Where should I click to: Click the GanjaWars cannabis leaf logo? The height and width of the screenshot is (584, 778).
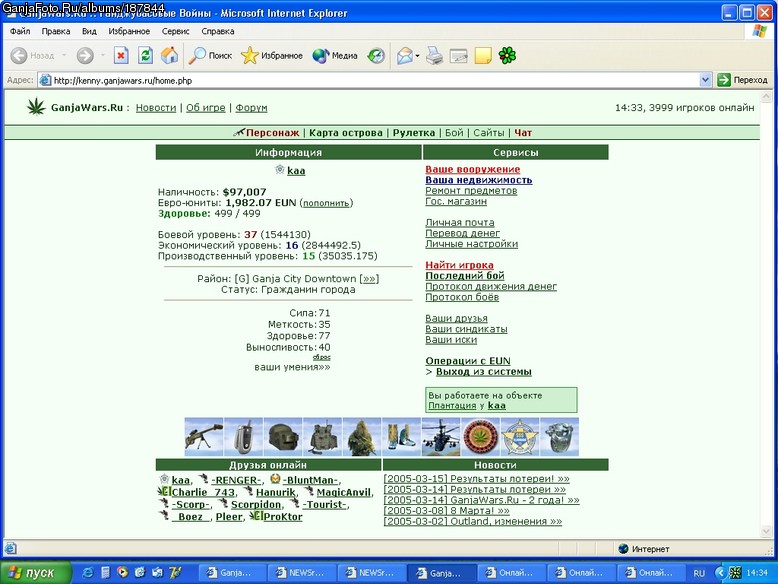[36, 107]
